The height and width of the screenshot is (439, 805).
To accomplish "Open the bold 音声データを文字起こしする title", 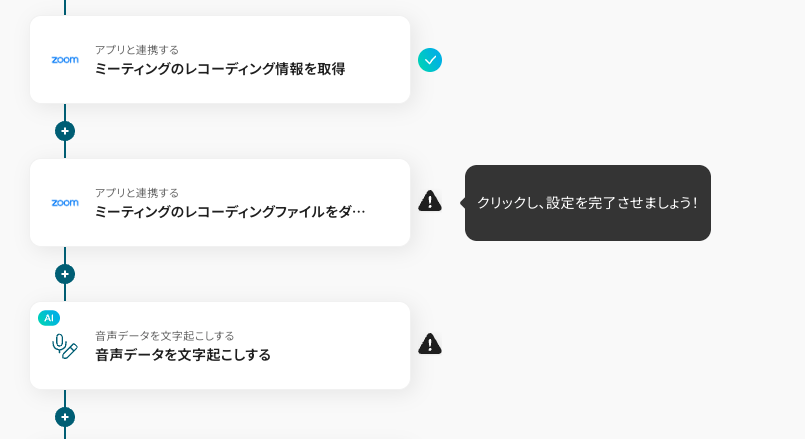I will point(183,355).
